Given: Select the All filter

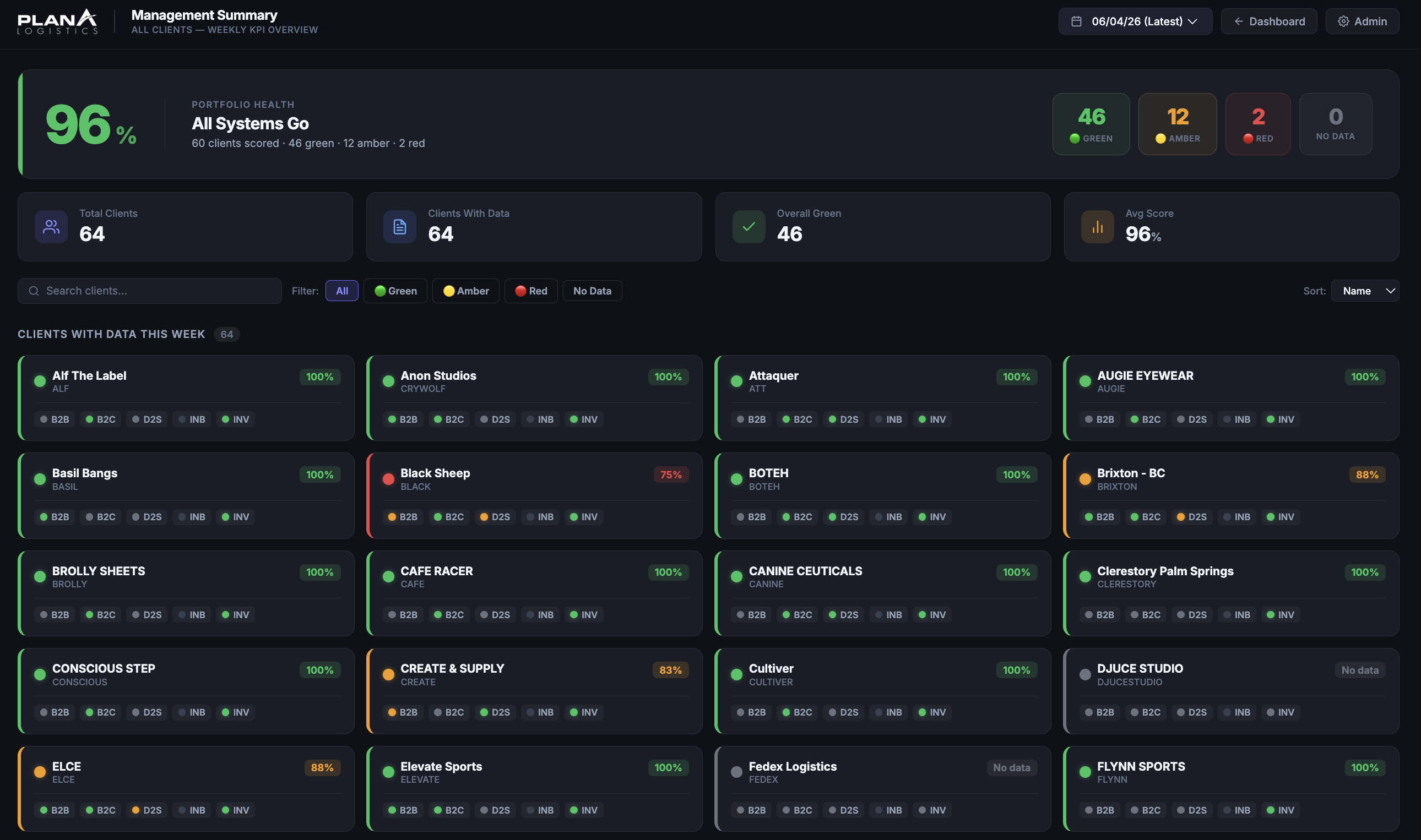Looking at the screenshot, I should (x=342, y=291).
